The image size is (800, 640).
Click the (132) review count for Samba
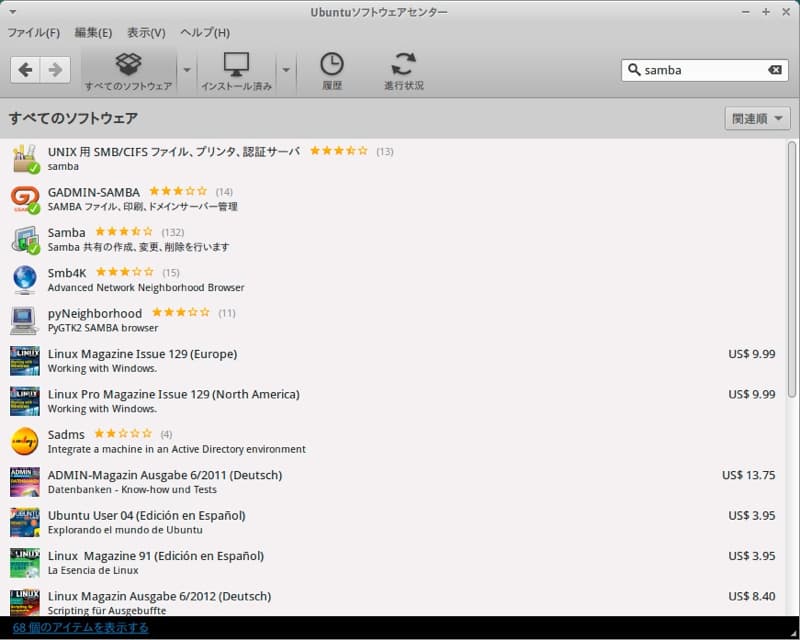(172, 232)
